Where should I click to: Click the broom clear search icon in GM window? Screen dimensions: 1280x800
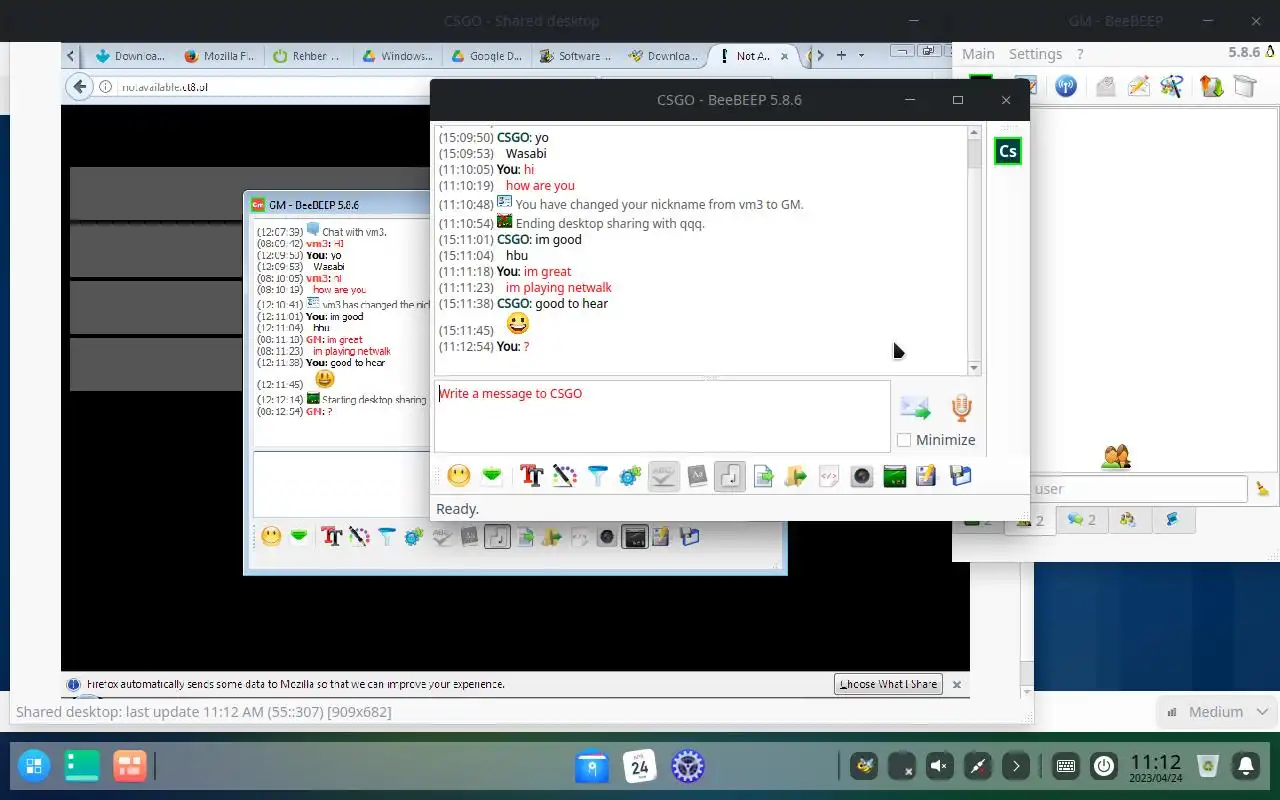tap(1263, 489)
